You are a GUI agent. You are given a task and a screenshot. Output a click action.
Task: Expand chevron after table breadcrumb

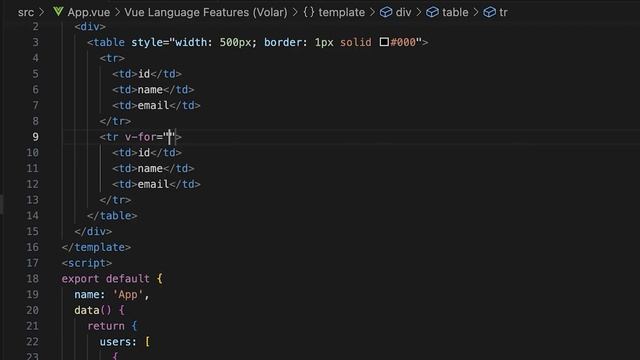pos(476,12)
